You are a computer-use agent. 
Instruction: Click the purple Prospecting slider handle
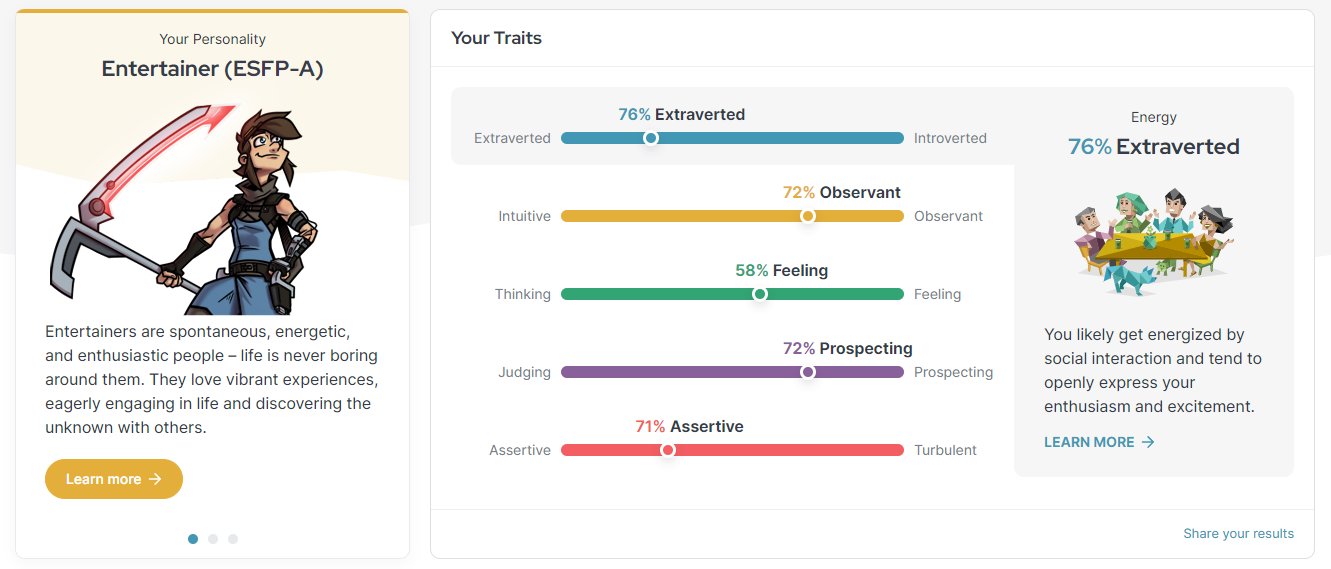pos(808,372)
